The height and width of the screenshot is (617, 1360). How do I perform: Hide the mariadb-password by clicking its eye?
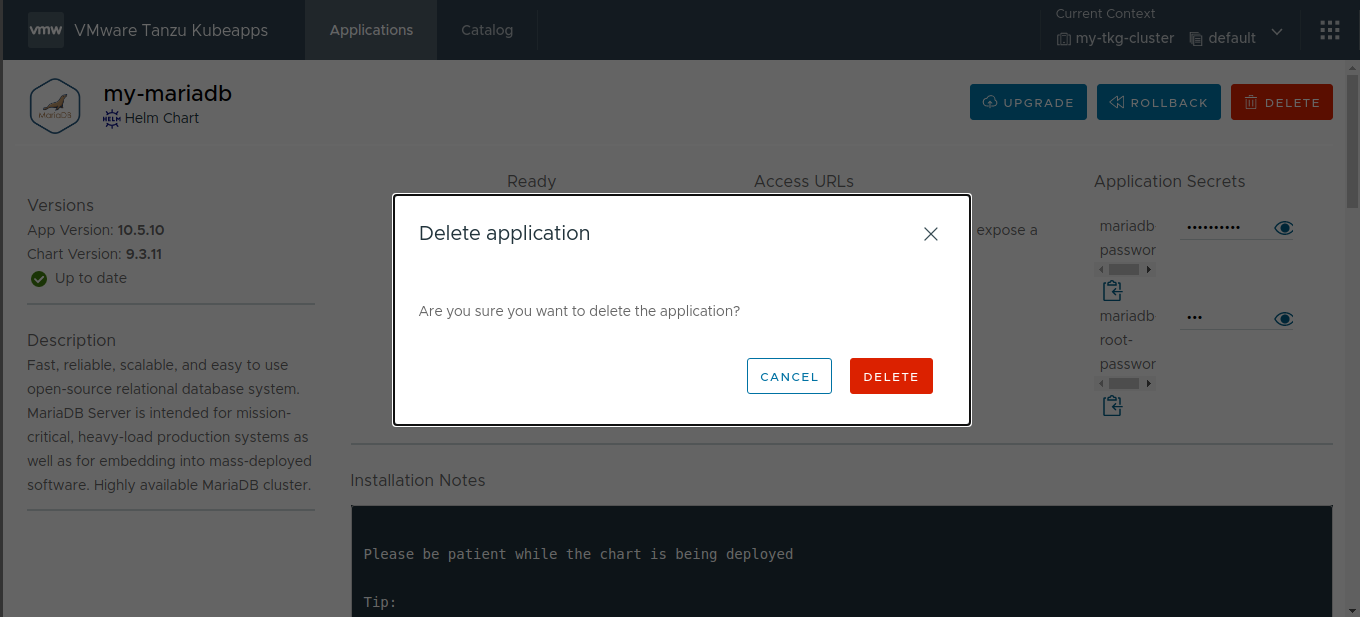[x=1284, y=227]
